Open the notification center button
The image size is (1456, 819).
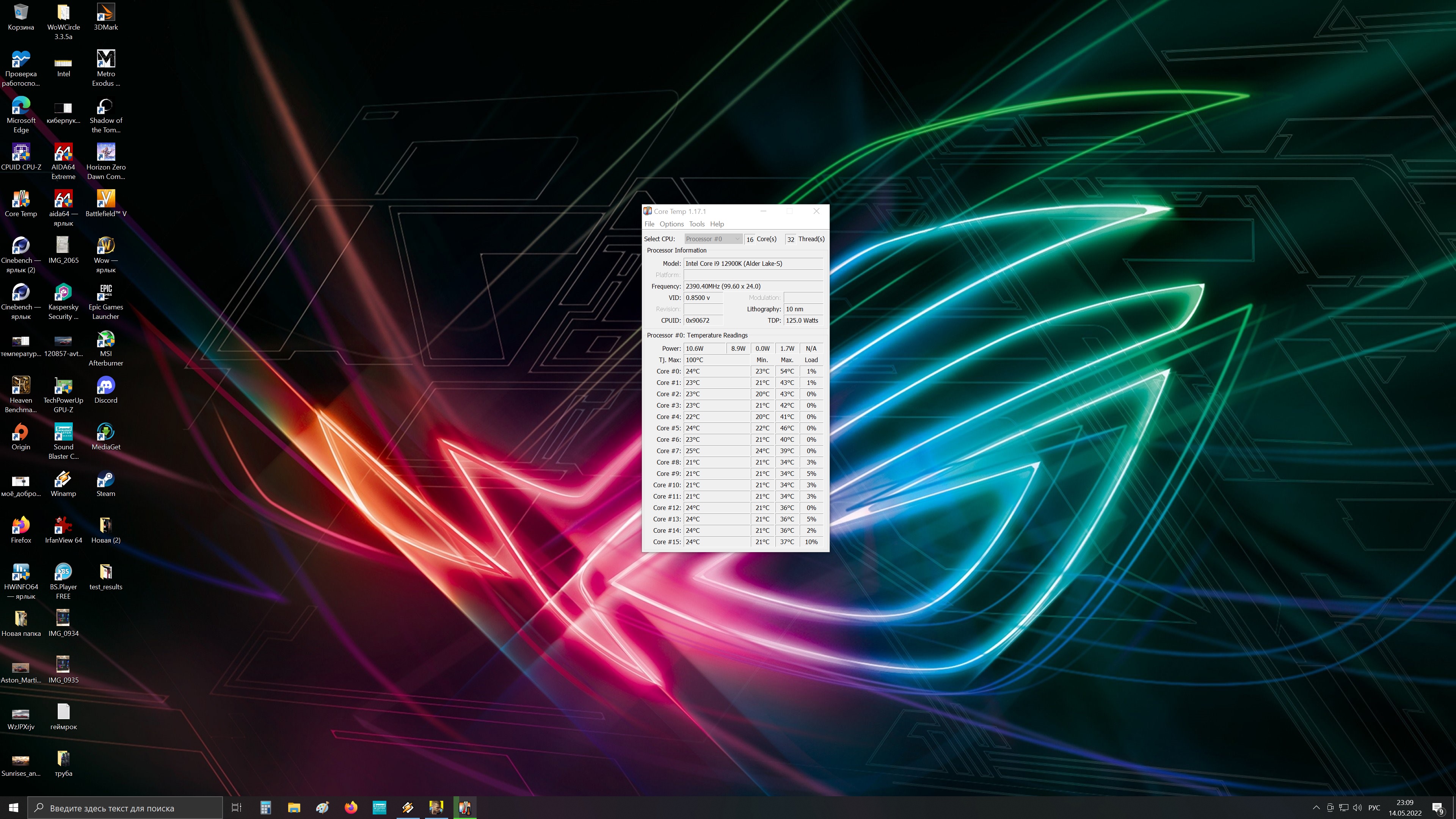pos(1438,808)
